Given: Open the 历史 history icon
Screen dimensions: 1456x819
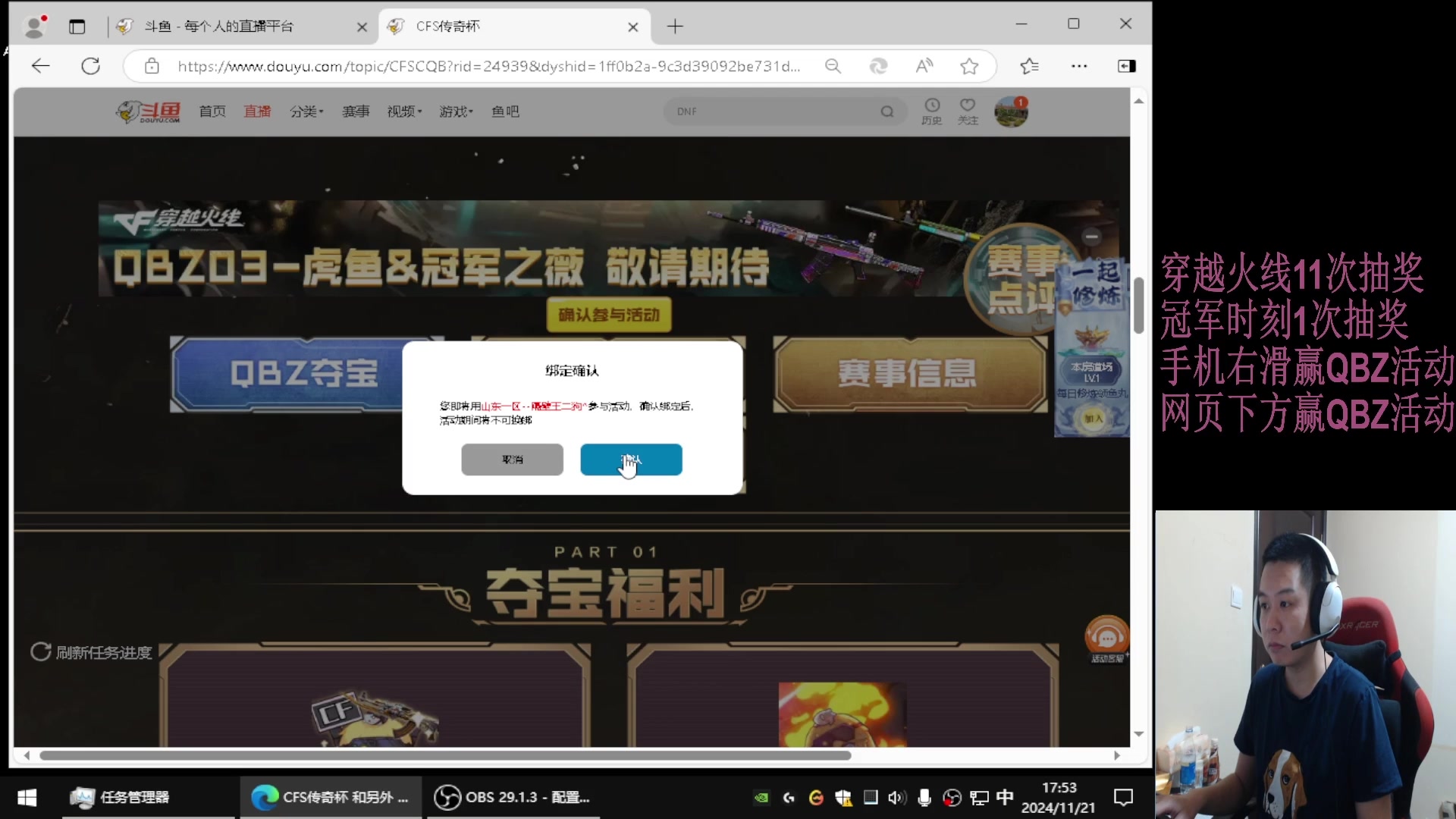Looking at the screenshot, I should [932, 111].
